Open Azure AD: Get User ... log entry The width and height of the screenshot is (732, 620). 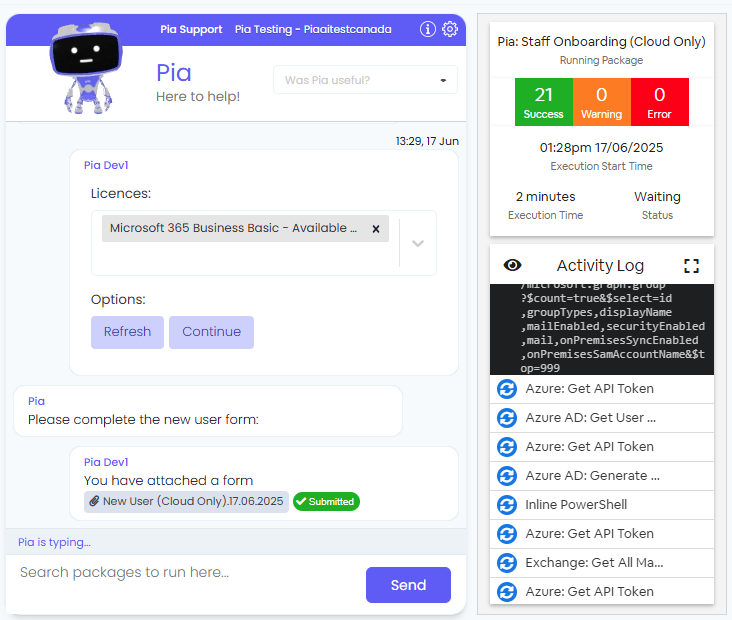coord(602,418)
